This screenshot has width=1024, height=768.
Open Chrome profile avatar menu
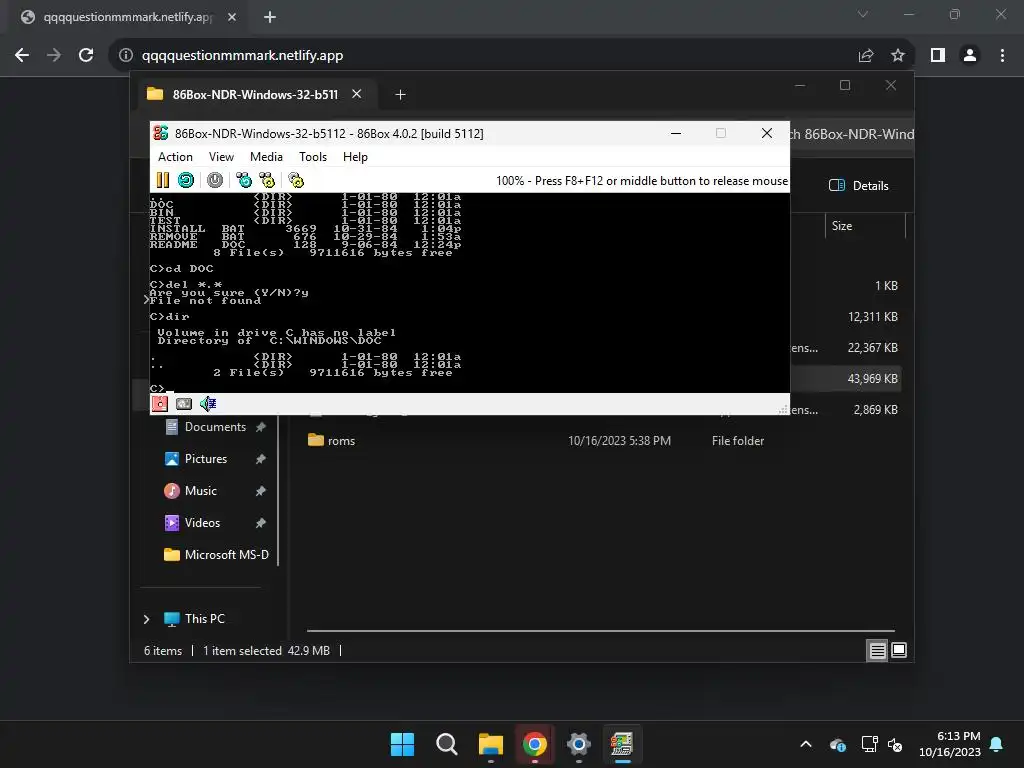pyautogui.click(x=970, y=56)
